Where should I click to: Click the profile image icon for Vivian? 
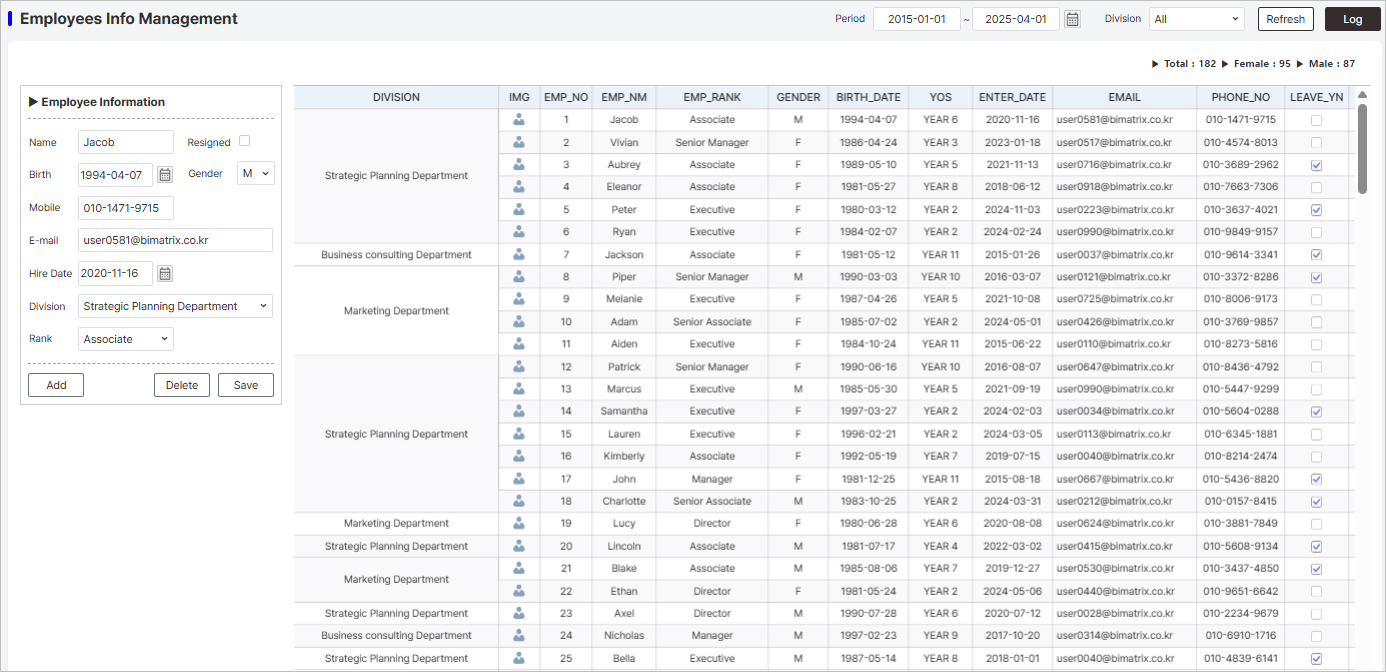tap(519, 142)
